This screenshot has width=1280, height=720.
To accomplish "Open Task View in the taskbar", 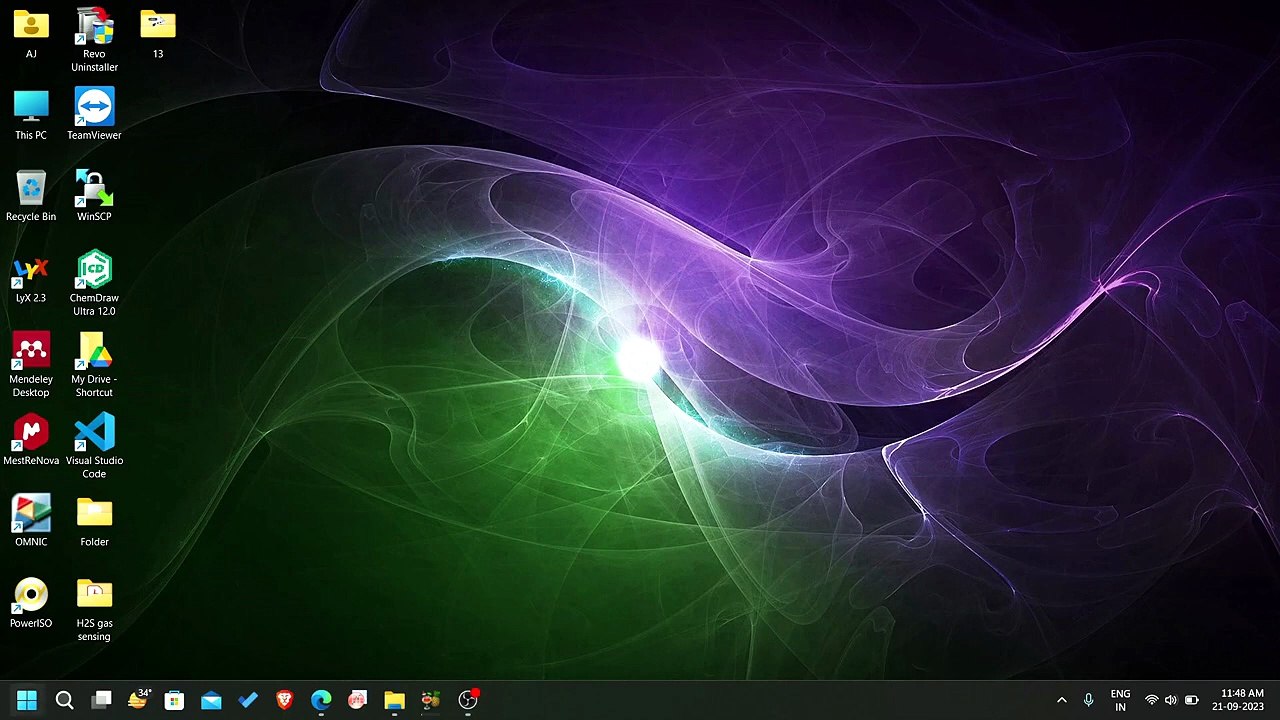I will point(101,700).
